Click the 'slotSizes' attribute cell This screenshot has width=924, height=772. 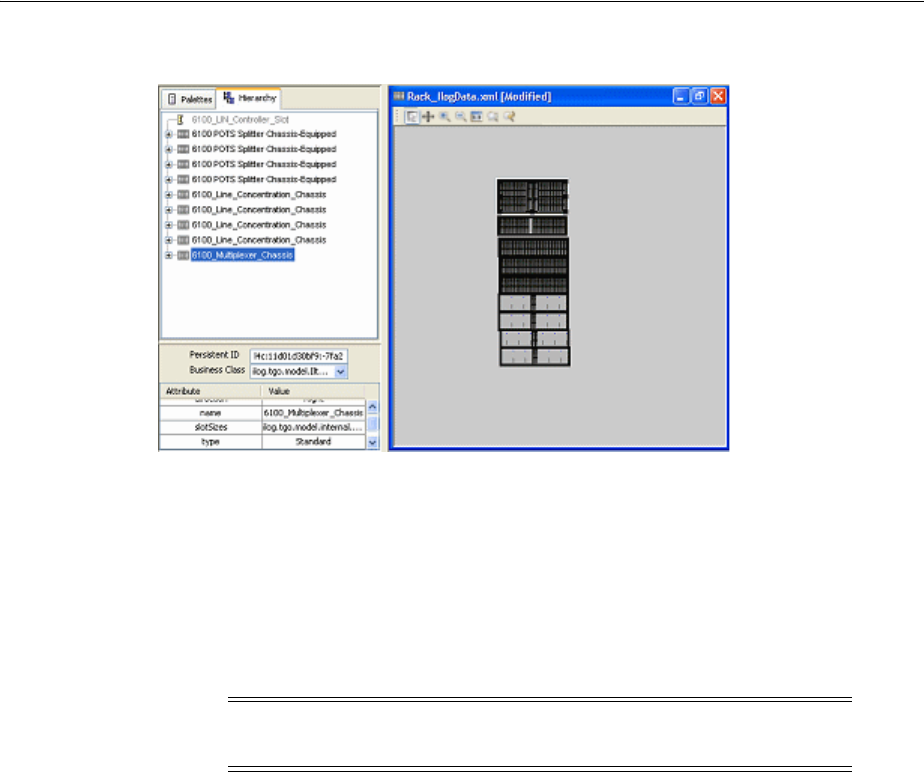click(210, 427)
